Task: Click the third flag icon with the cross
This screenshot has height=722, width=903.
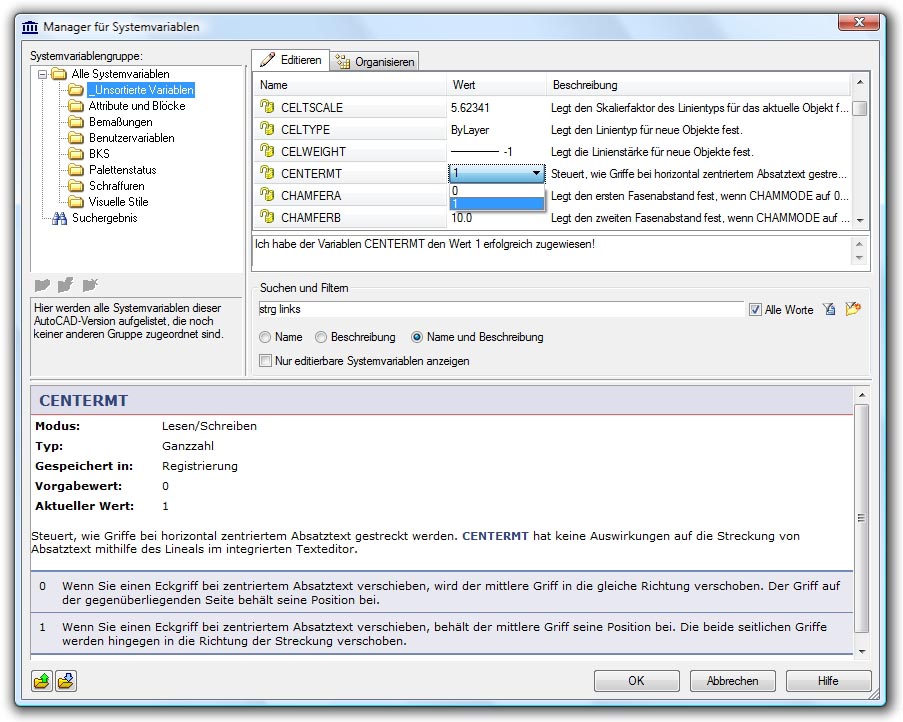Action: pyautogui.click(x=90, y=284)
